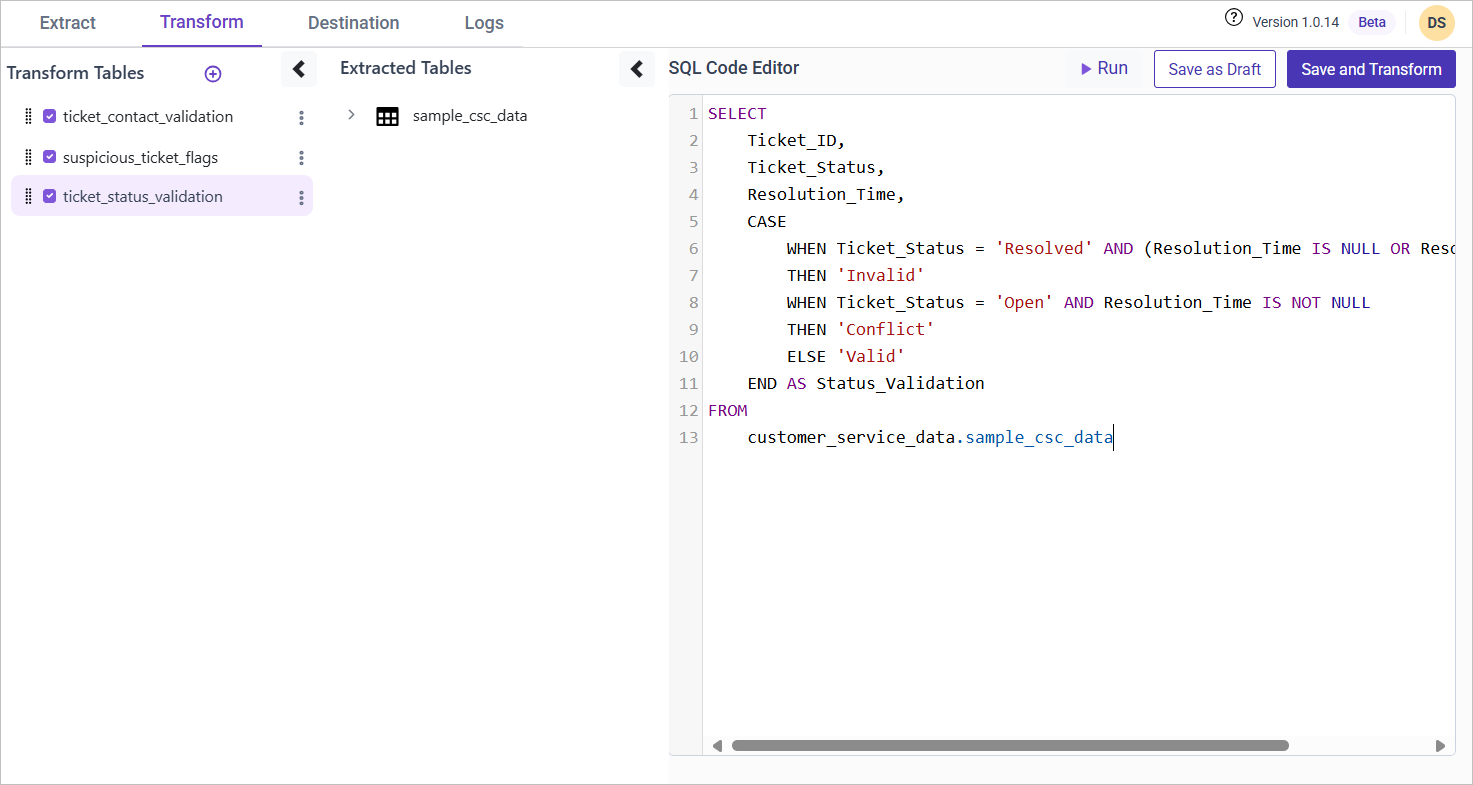
Task: Click the sample_csc_data table grid icon
Action: click(387, 116)
